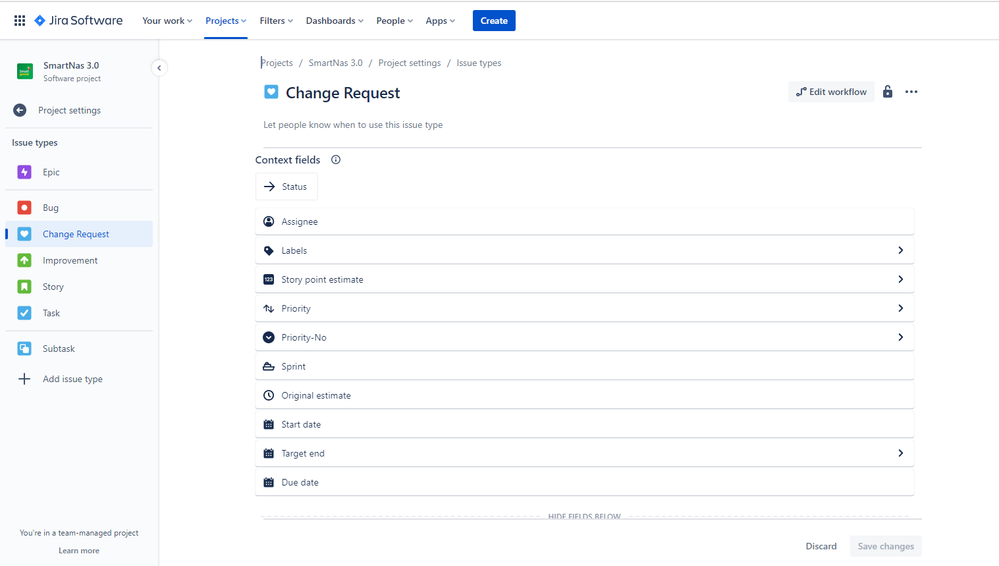Click the Learn more link

click(x=79, y=551)
